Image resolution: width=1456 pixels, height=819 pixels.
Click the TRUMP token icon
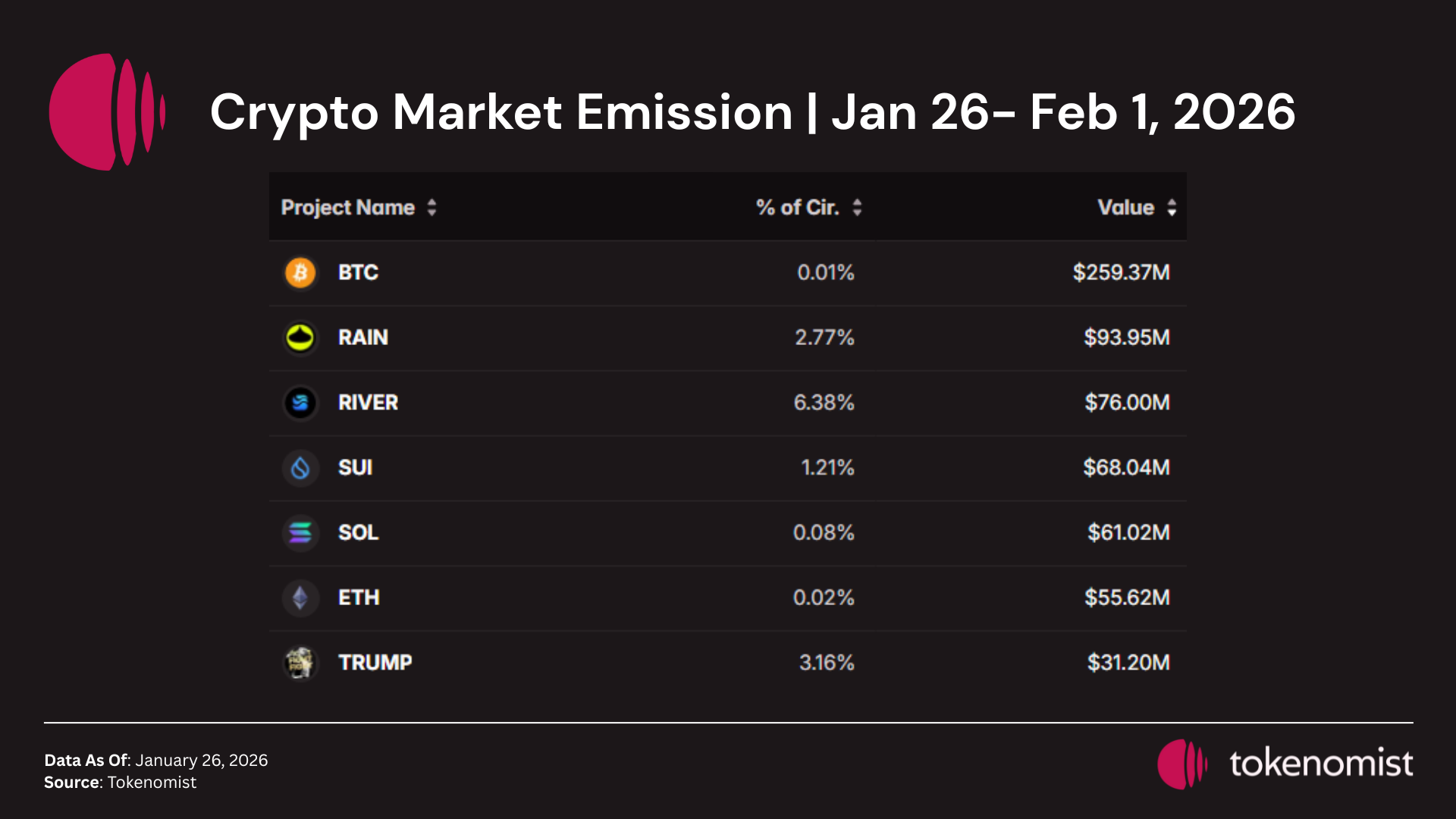click(300, 663)
